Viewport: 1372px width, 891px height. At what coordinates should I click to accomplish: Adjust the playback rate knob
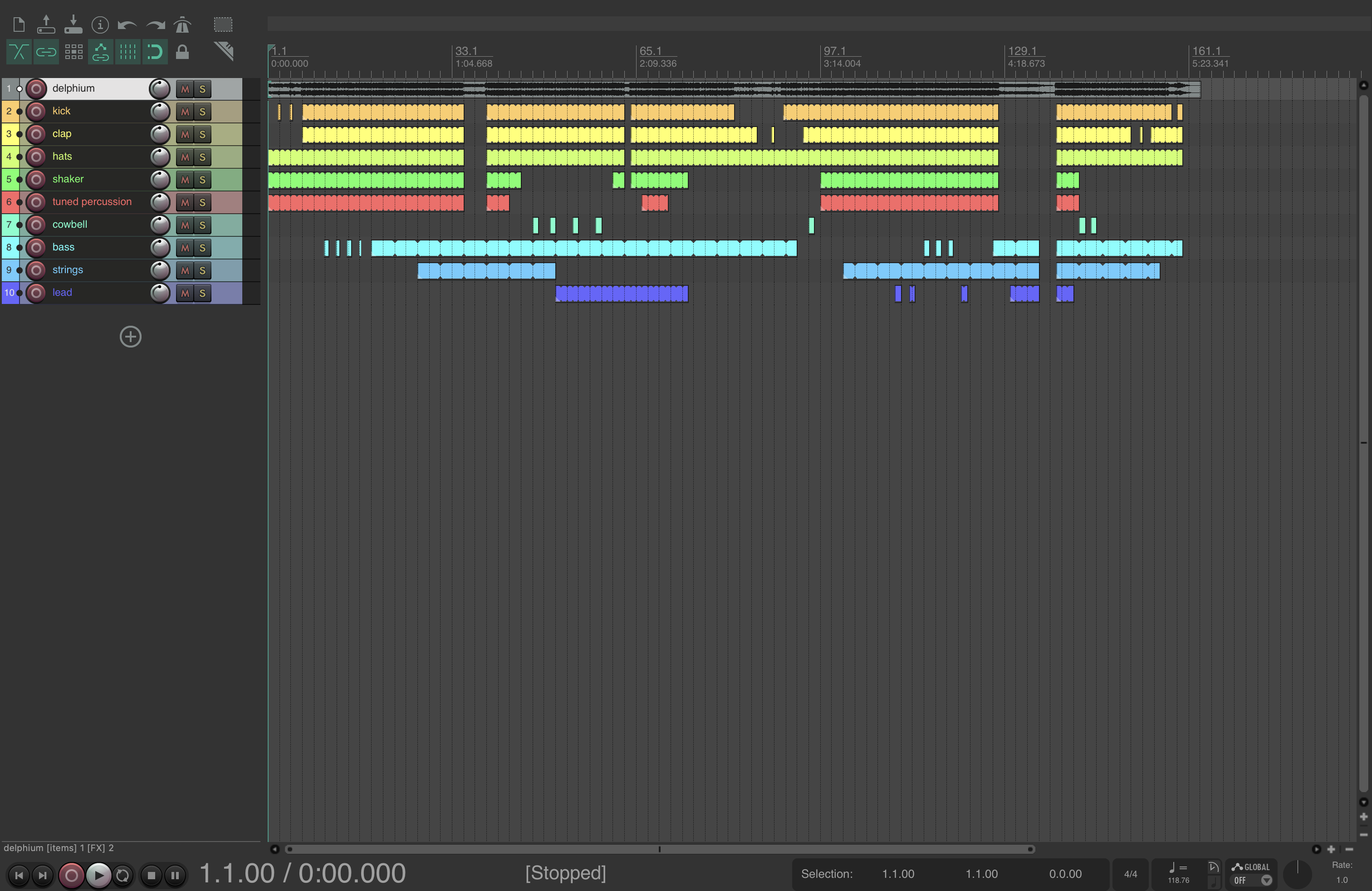[1297, 873]
